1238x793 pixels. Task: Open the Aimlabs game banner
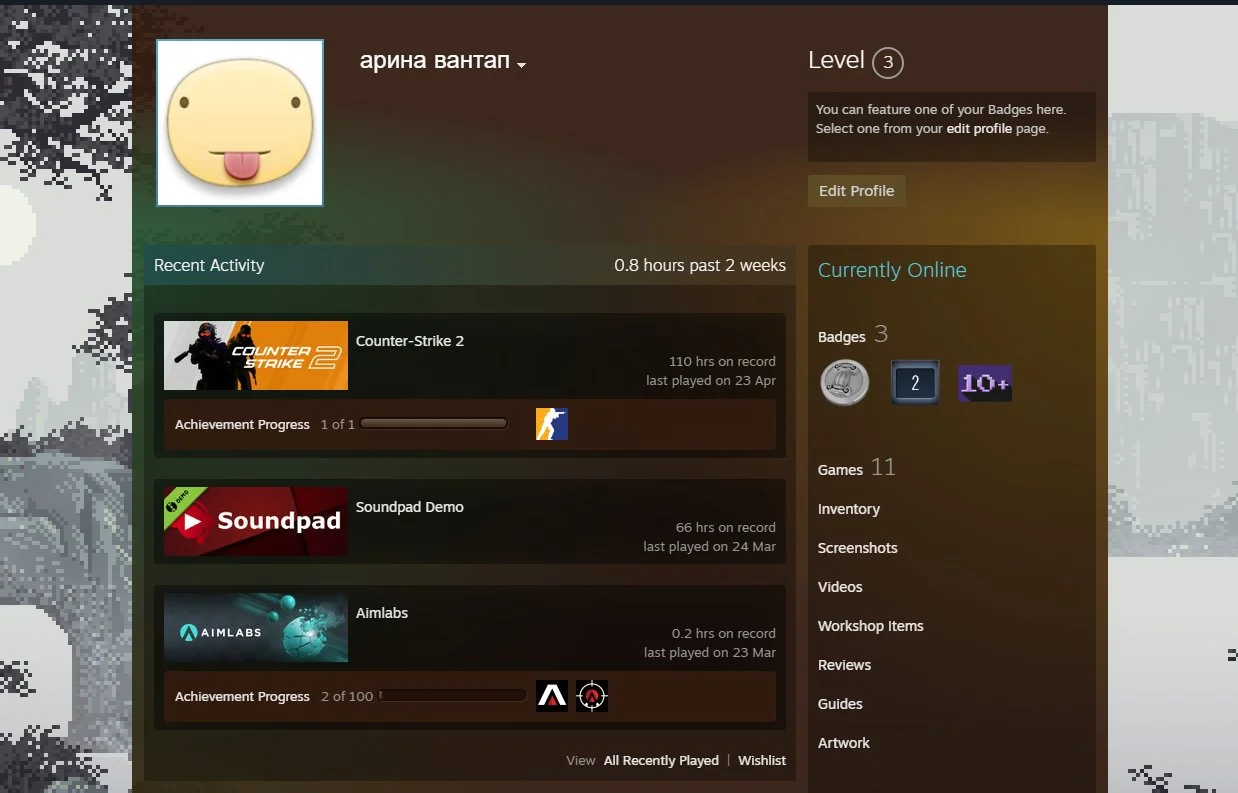click(256, 627)
